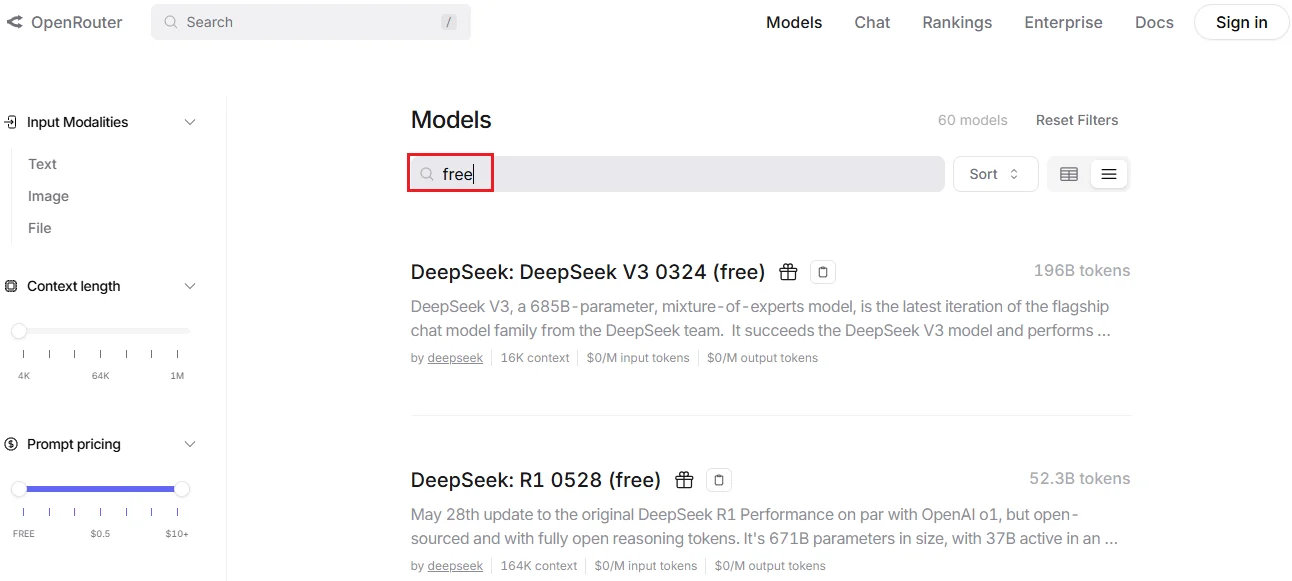The width and height of the screenshot is (1292, 581).
Task: Click the Prompt pricing minimum handle at FREE
Action: click(x=19, y=489)
